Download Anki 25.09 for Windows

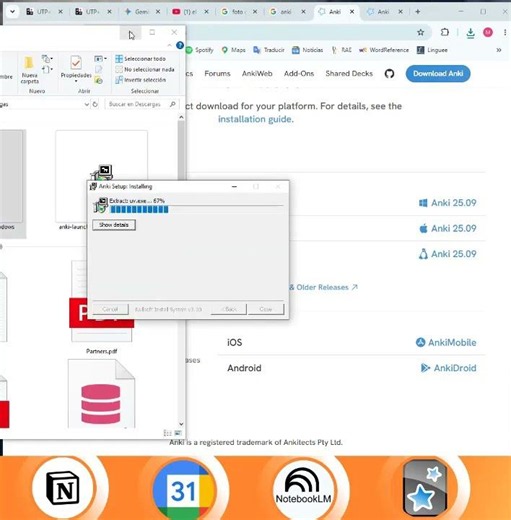447,203
